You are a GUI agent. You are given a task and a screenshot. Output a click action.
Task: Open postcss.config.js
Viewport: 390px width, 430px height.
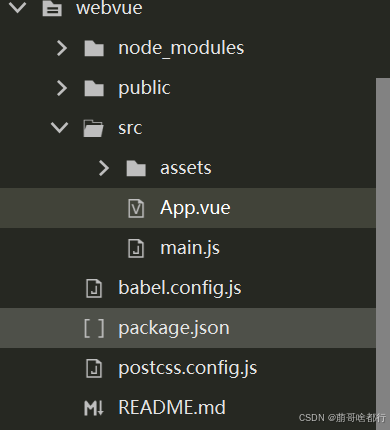[x=188, y=368]
